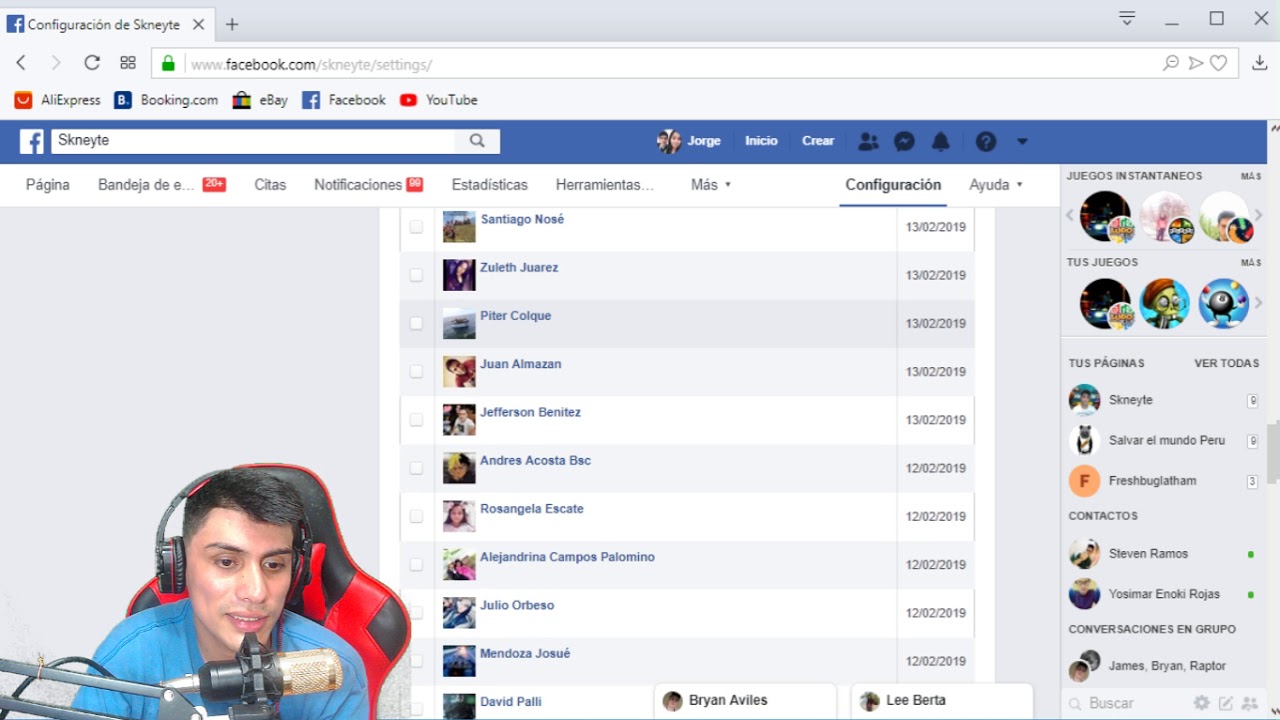The width and height of the screenshot is (1280, 720).
Task: Click the heart bookmark icon in the address bar
Action: [1218, 63]
